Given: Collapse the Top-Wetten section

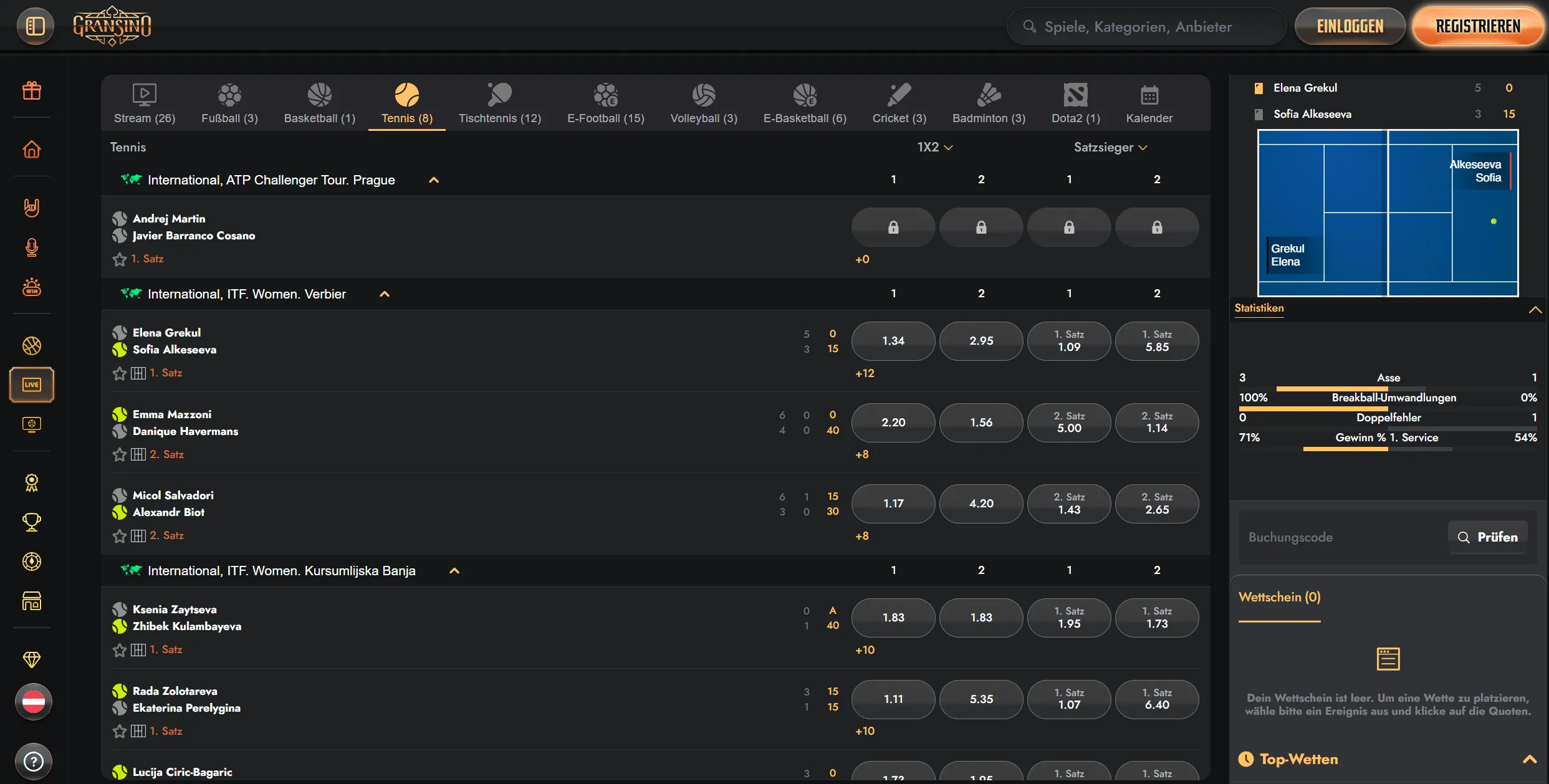Looking at the screenshot, I should [1530, 759].
